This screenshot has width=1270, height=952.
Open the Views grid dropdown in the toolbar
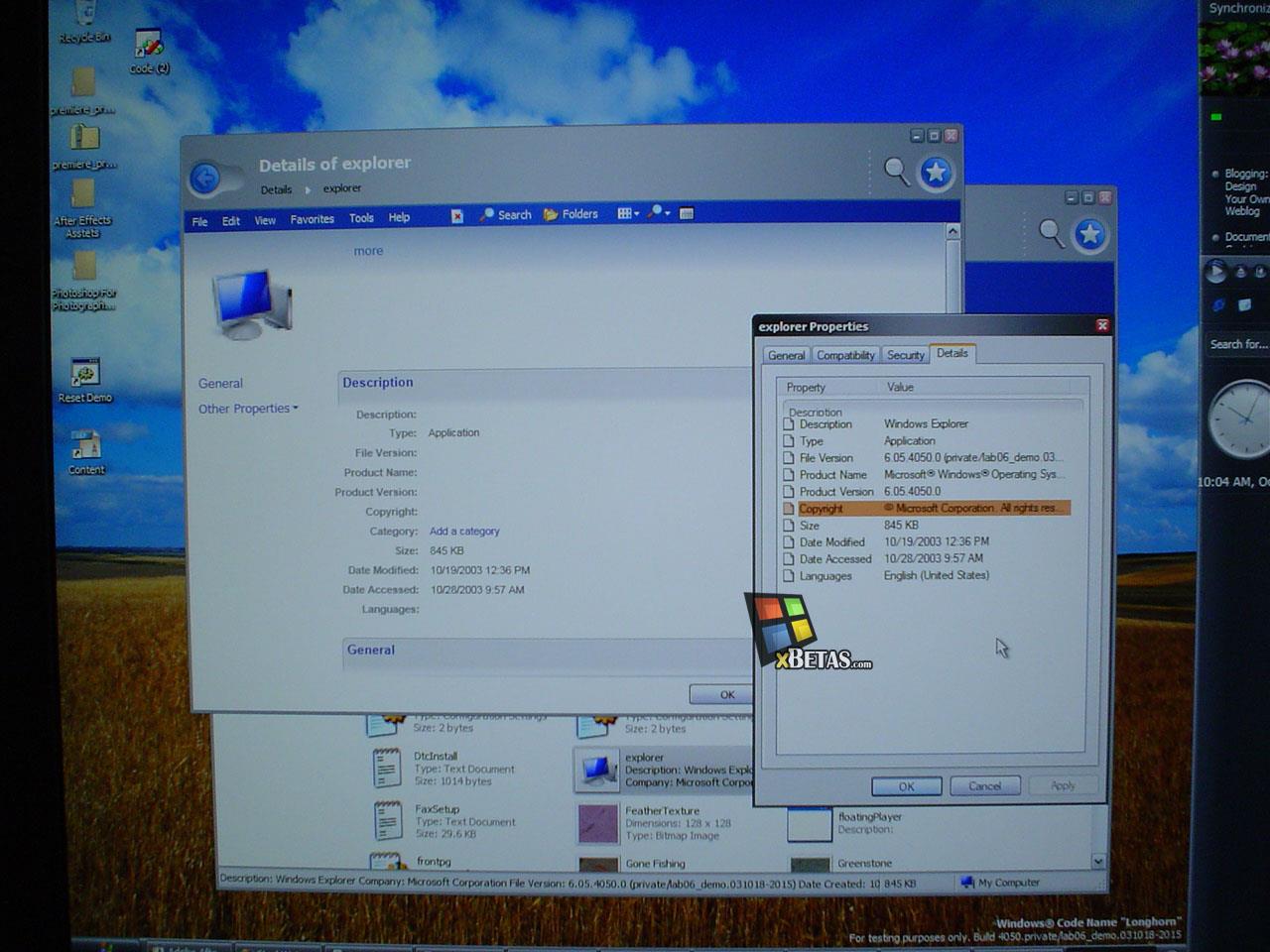click(628, 213)
